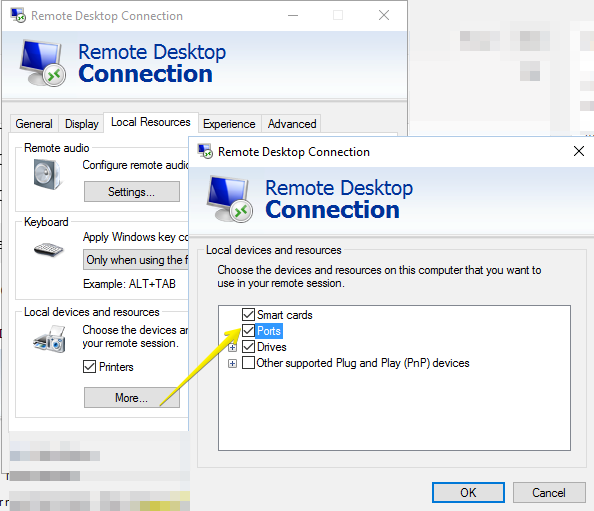
Task: Close the front Remote Desktop Connection dialog
Action: [x=578, y=151]
